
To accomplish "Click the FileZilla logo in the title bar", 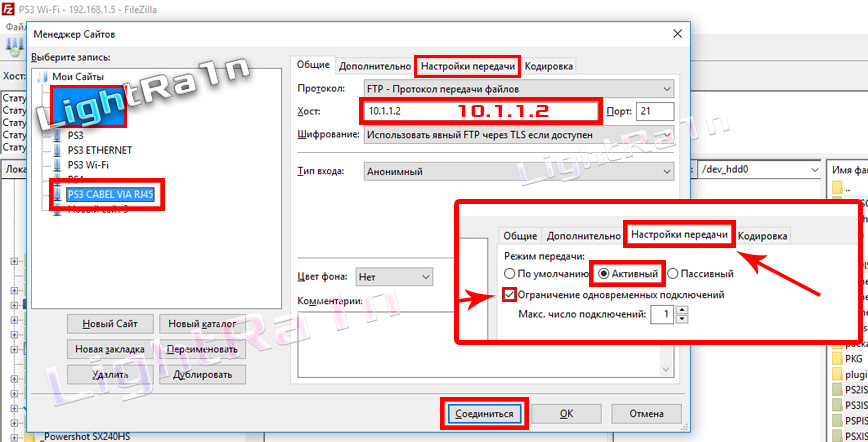I will 8,8.
